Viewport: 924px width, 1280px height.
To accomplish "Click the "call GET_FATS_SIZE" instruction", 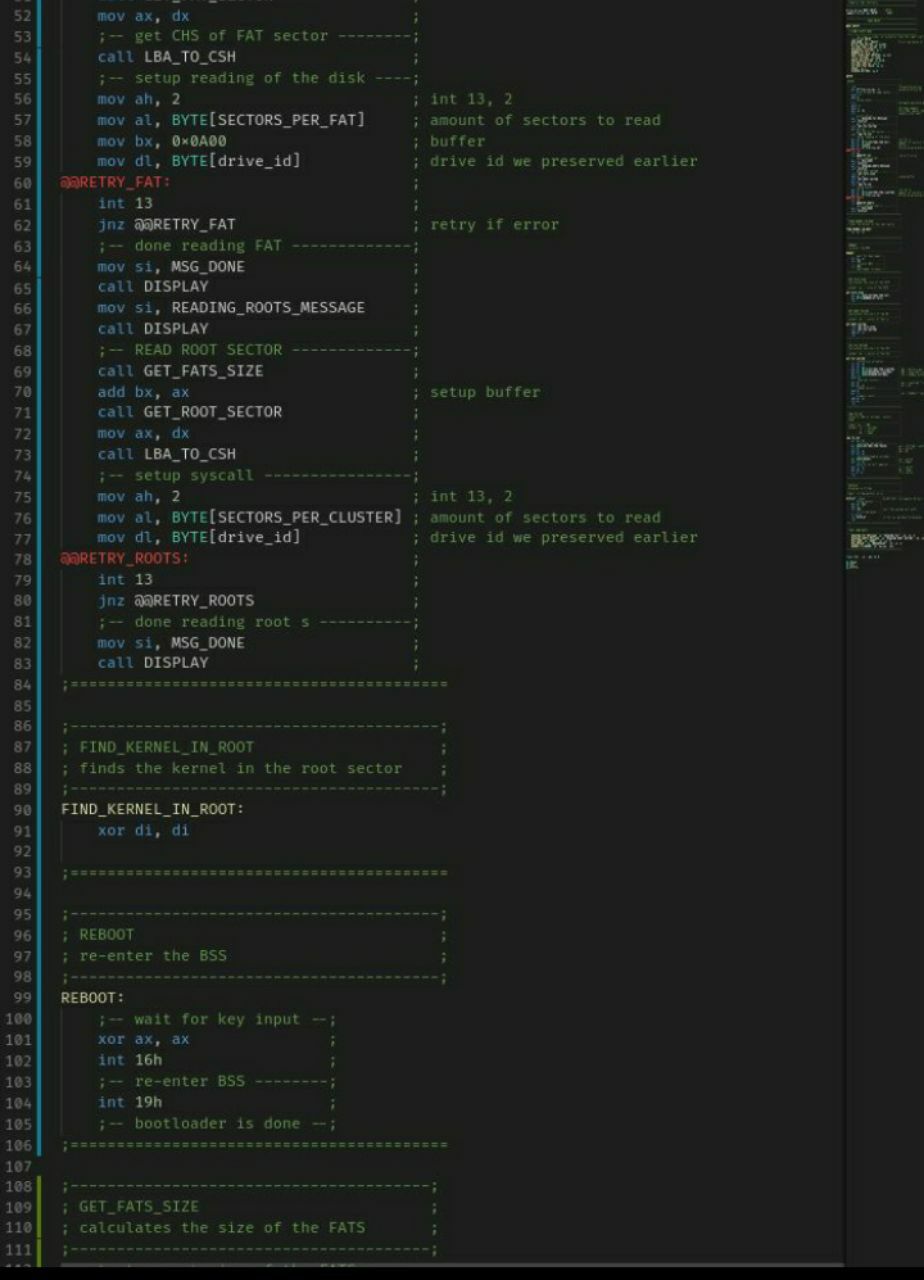I will [x=181, y=371].
